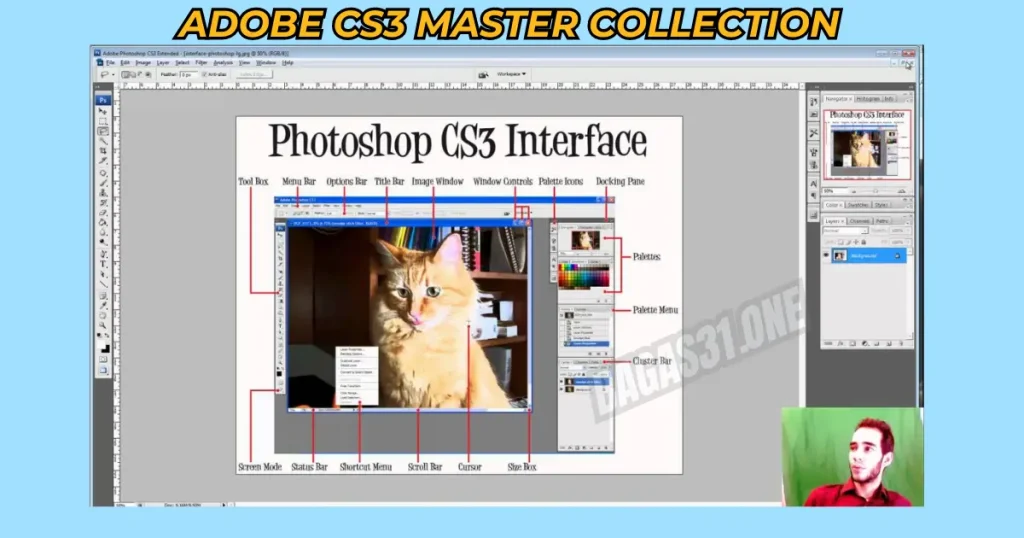Choose Add to selection mode
This screenshot has height=538, width=1024.
coord(133,74)
